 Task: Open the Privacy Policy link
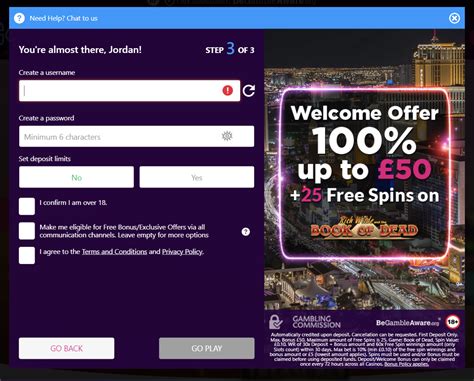point(182,252)
